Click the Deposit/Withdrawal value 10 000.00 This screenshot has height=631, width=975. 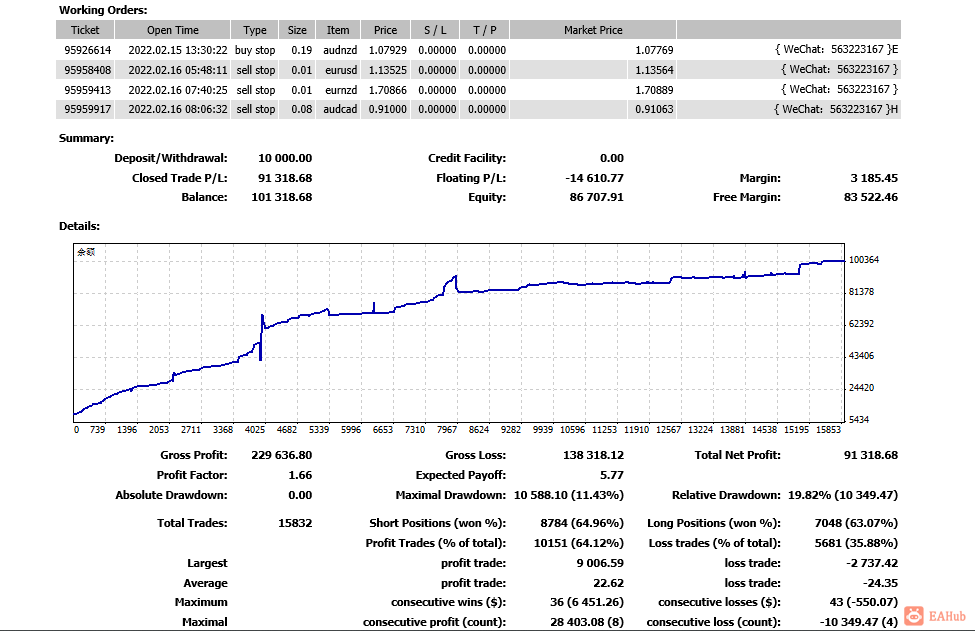pyautogui.click(x=285, y=158)
